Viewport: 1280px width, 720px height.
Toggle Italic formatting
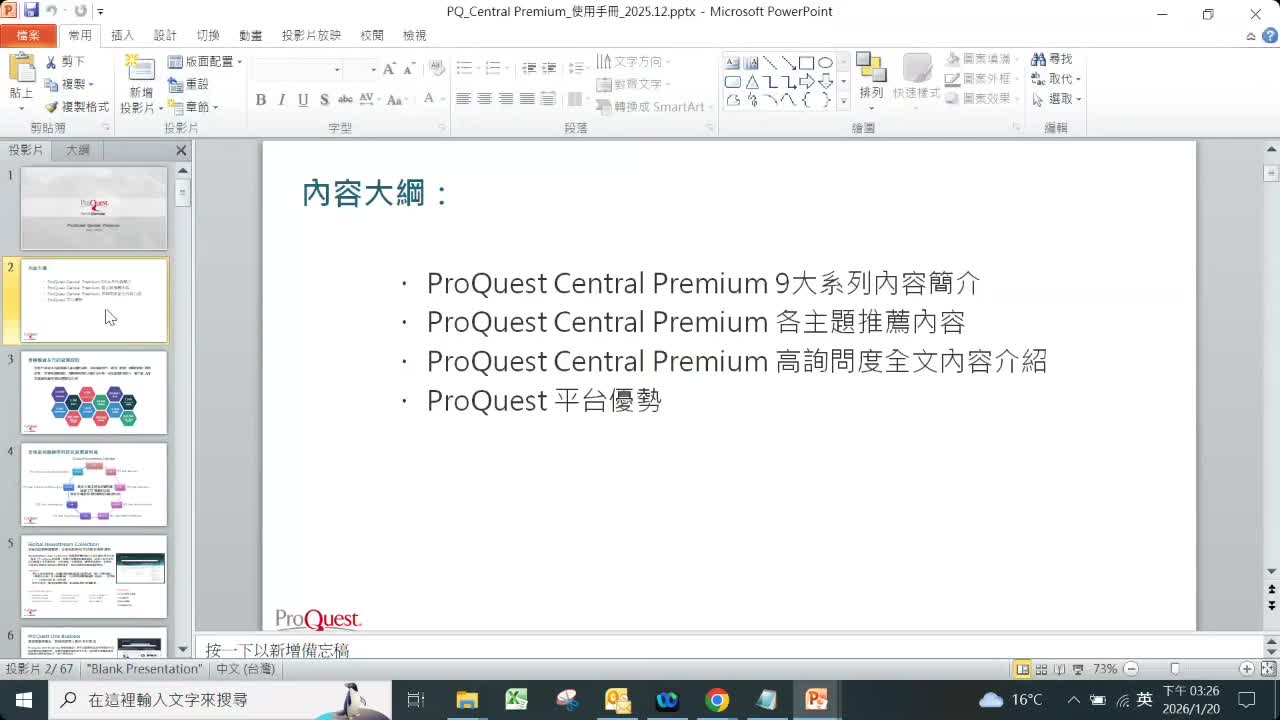(282, 100)
